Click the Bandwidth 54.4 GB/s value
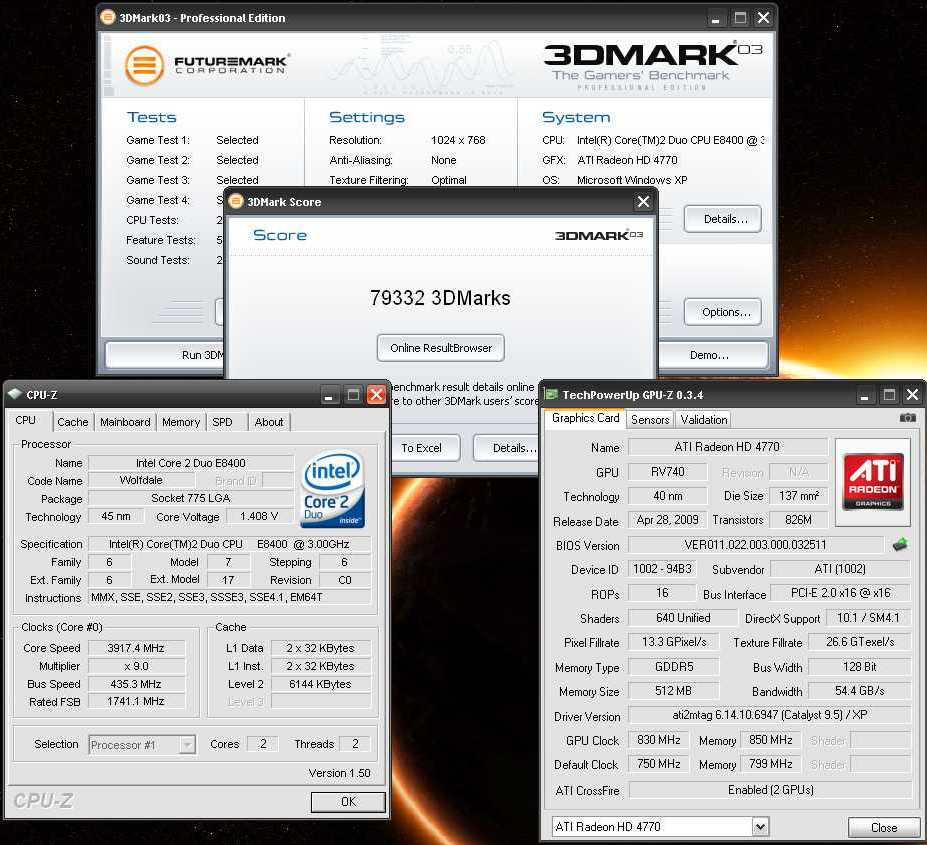 [x=860, y=691]
